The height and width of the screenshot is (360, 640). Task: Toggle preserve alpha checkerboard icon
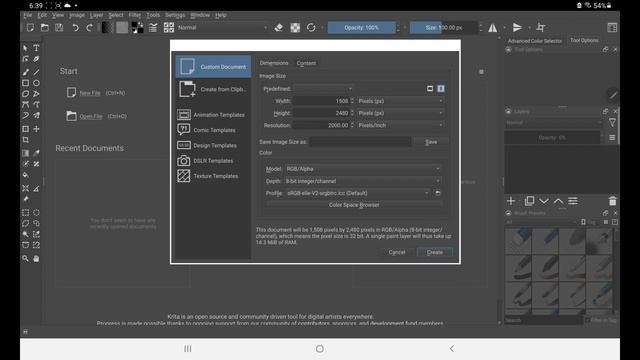coord(295,28)
